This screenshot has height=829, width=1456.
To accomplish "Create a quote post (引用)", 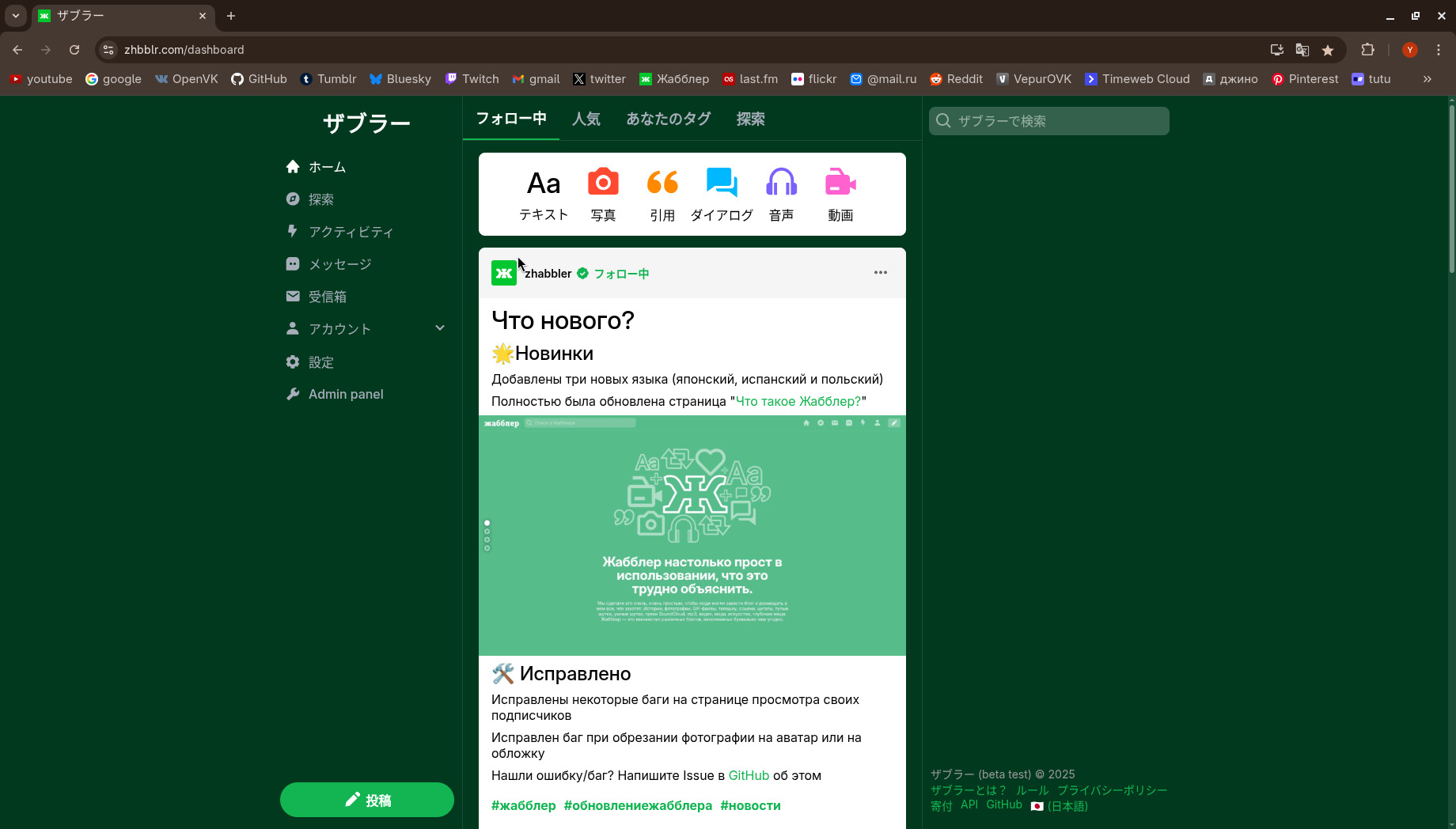I will 662,195.
